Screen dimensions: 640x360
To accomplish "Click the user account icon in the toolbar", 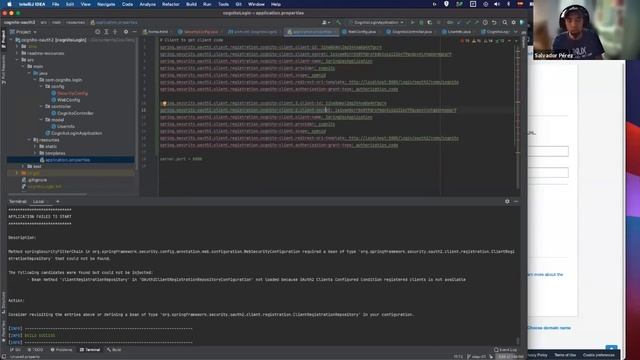I will [x=325, y=22].
